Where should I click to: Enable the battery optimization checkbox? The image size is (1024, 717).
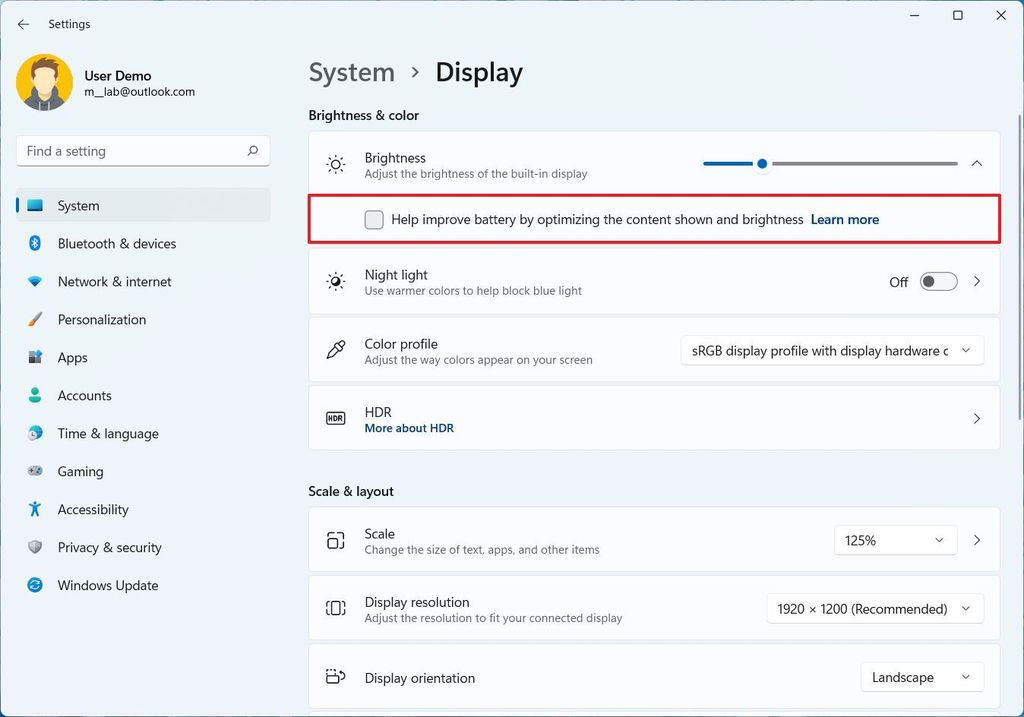[x=373, y=219]
